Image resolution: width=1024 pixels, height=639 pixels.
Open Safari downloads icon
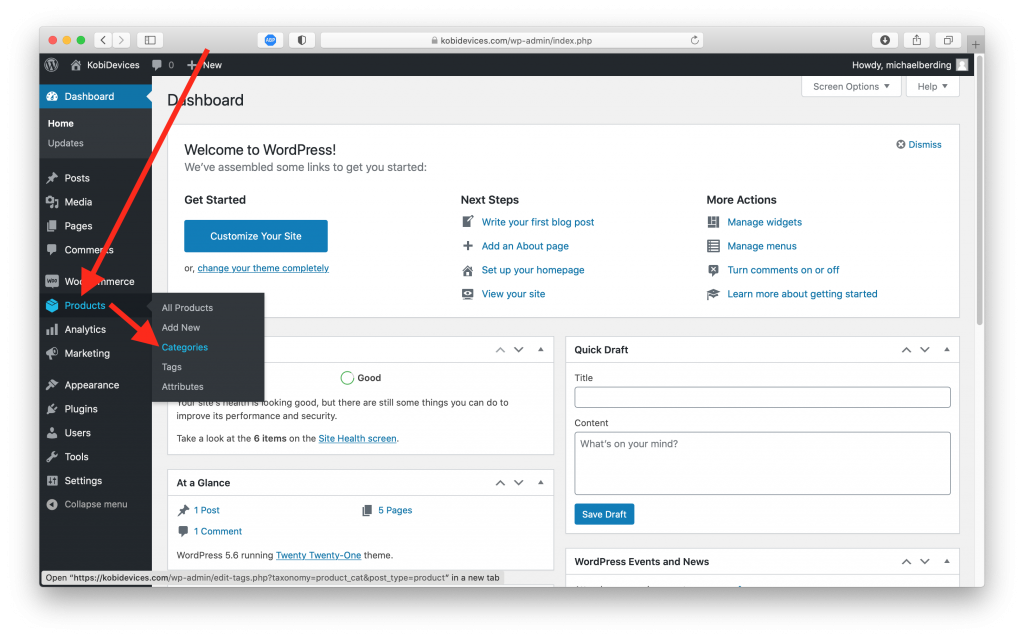885,40
